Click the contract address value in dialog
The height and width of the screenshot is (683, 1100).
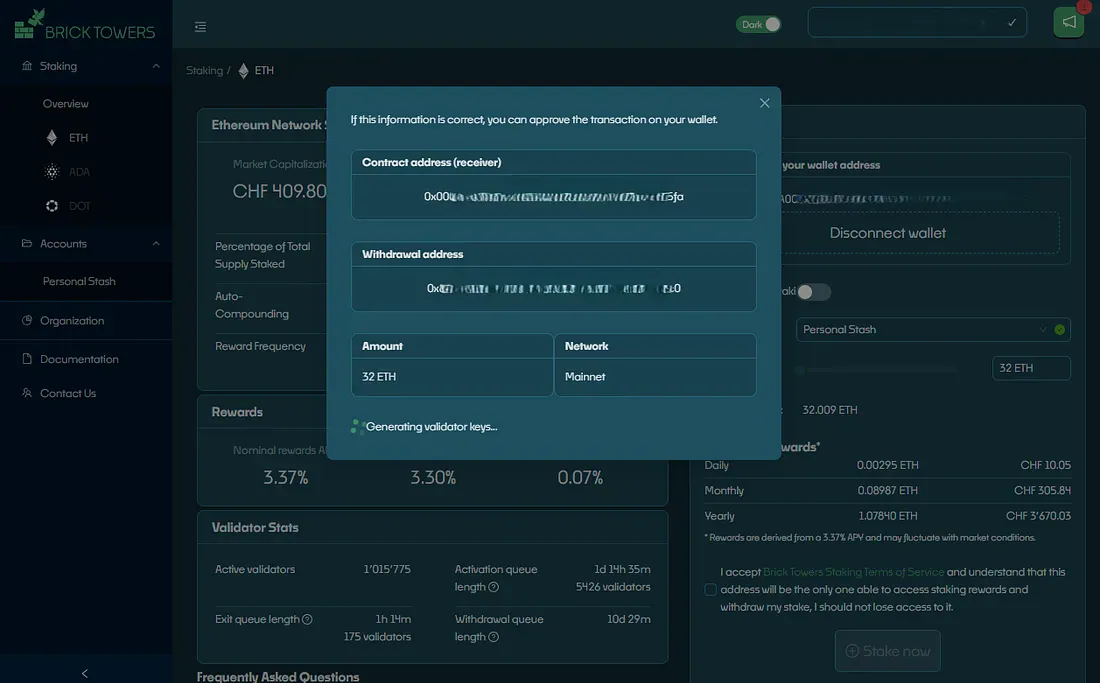[x=554, y=197]
